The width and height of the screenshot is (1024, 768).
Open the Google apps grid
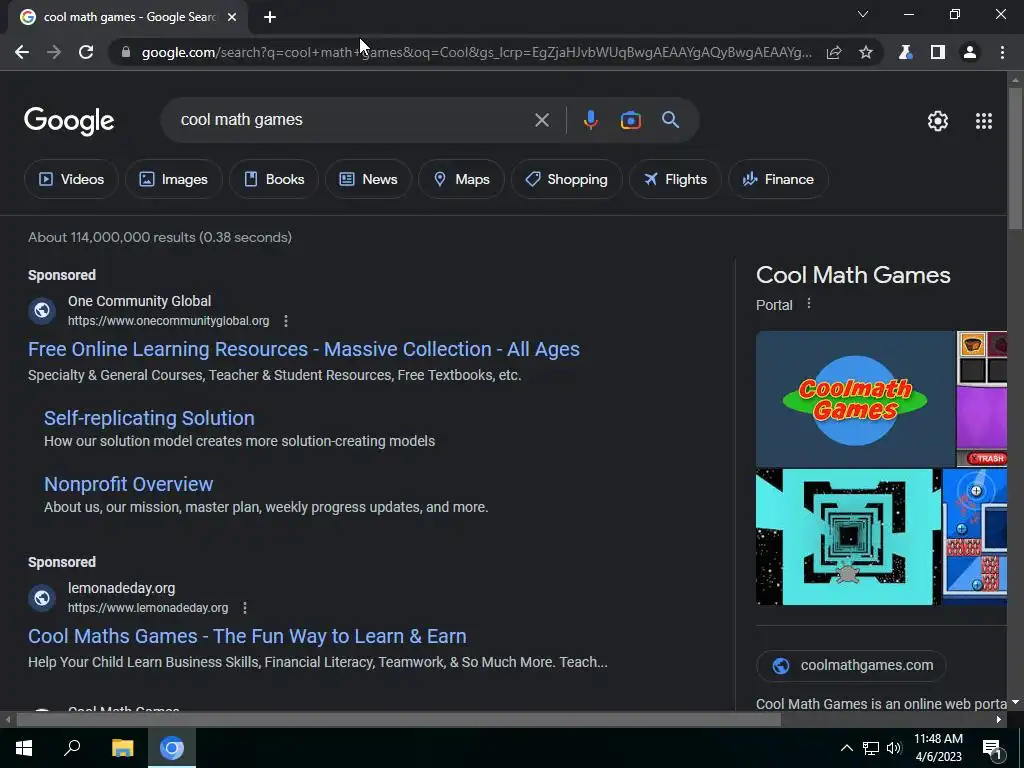984,121
